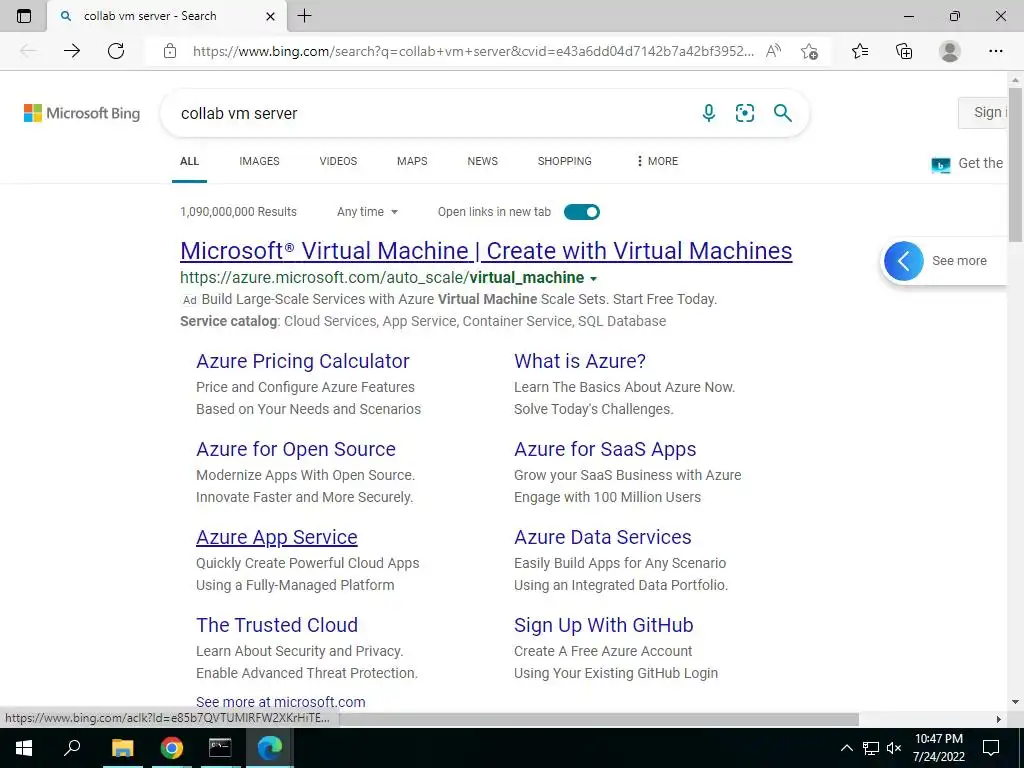This screenshot has width=1024, height=768.
Task: Click the Get the Bing app promo
Action: pyautogui.click(x=968, y=163)
